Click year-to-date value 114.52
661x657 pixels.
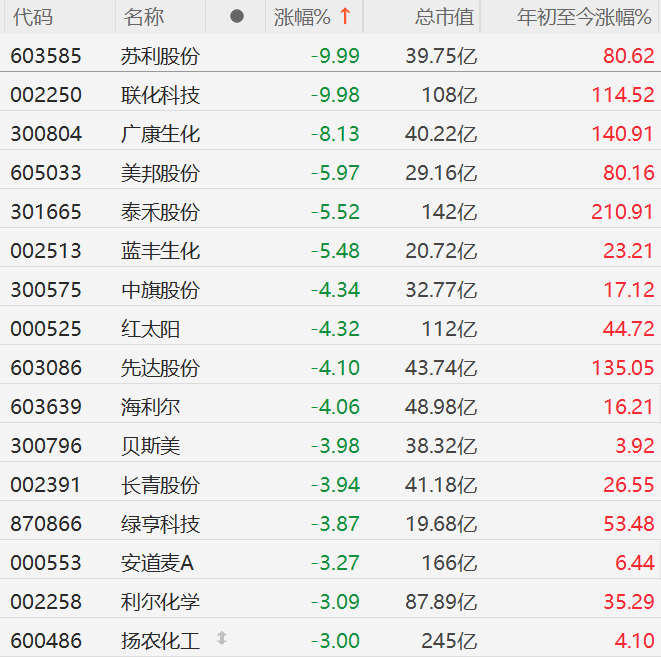(623, 95)
